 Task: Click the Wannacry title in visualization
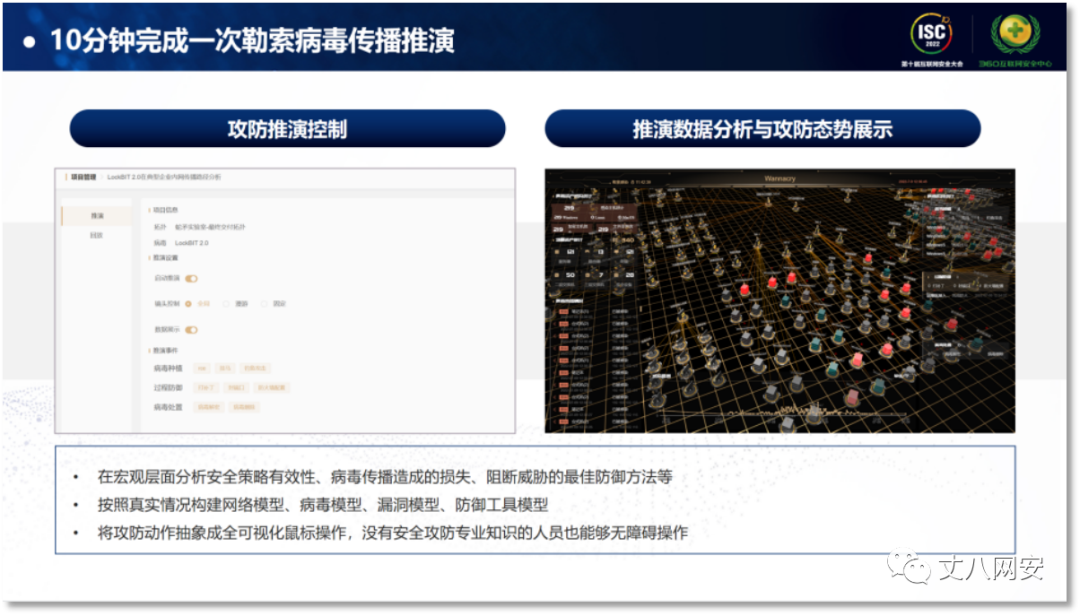pyautogui.click(x=780, y=178)
